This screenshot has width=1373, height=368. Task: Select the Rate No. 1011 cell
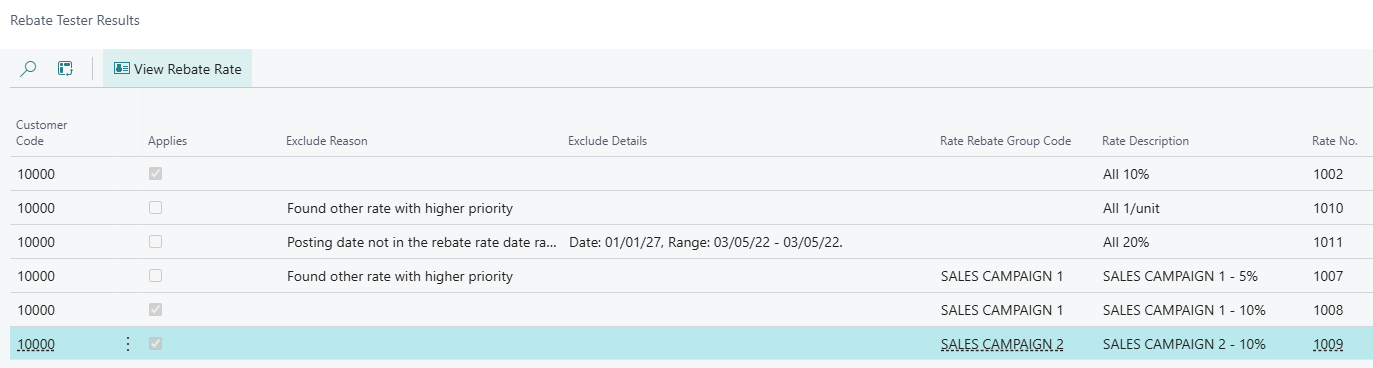1328,242
